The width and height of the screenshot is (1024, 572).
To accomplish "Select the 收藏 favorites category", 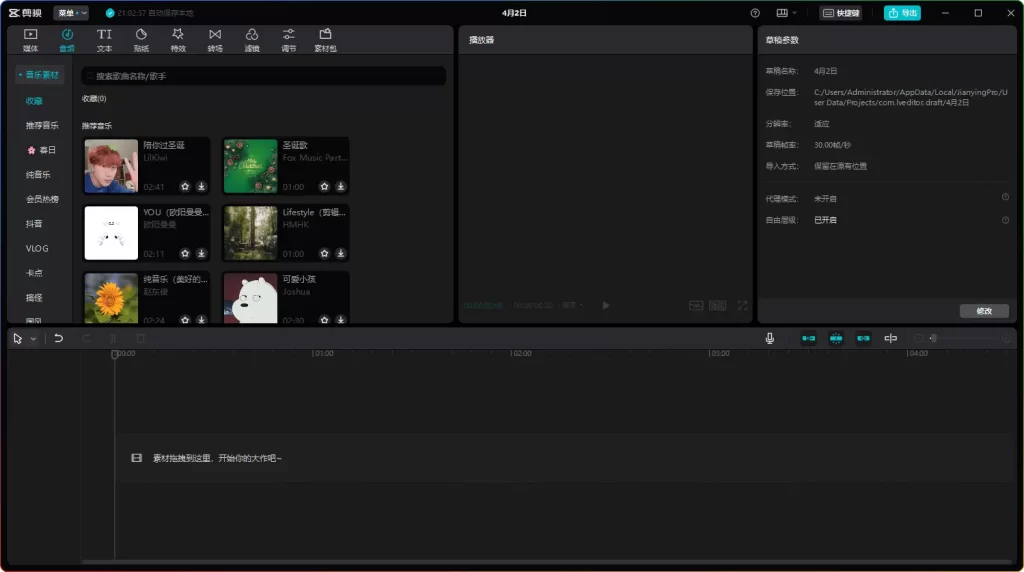I will [x=34, y=101].
